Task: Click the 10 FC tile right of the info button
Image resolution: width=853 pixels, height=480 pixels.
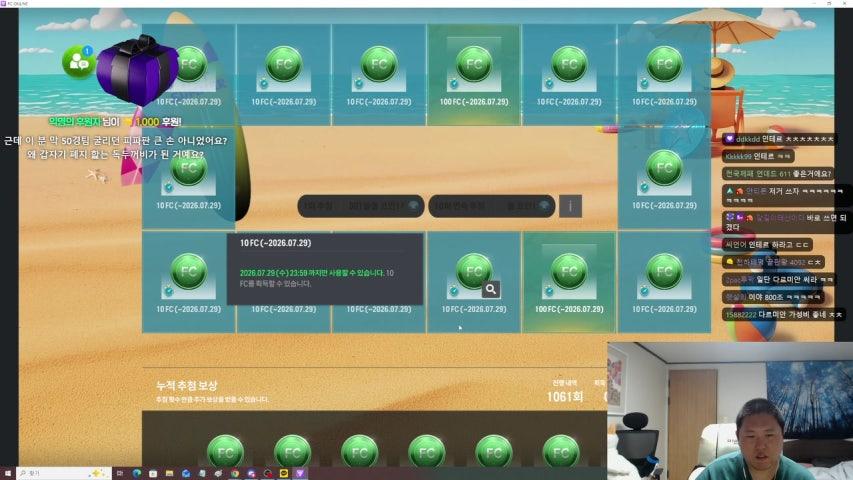Action: coord(664,179)
